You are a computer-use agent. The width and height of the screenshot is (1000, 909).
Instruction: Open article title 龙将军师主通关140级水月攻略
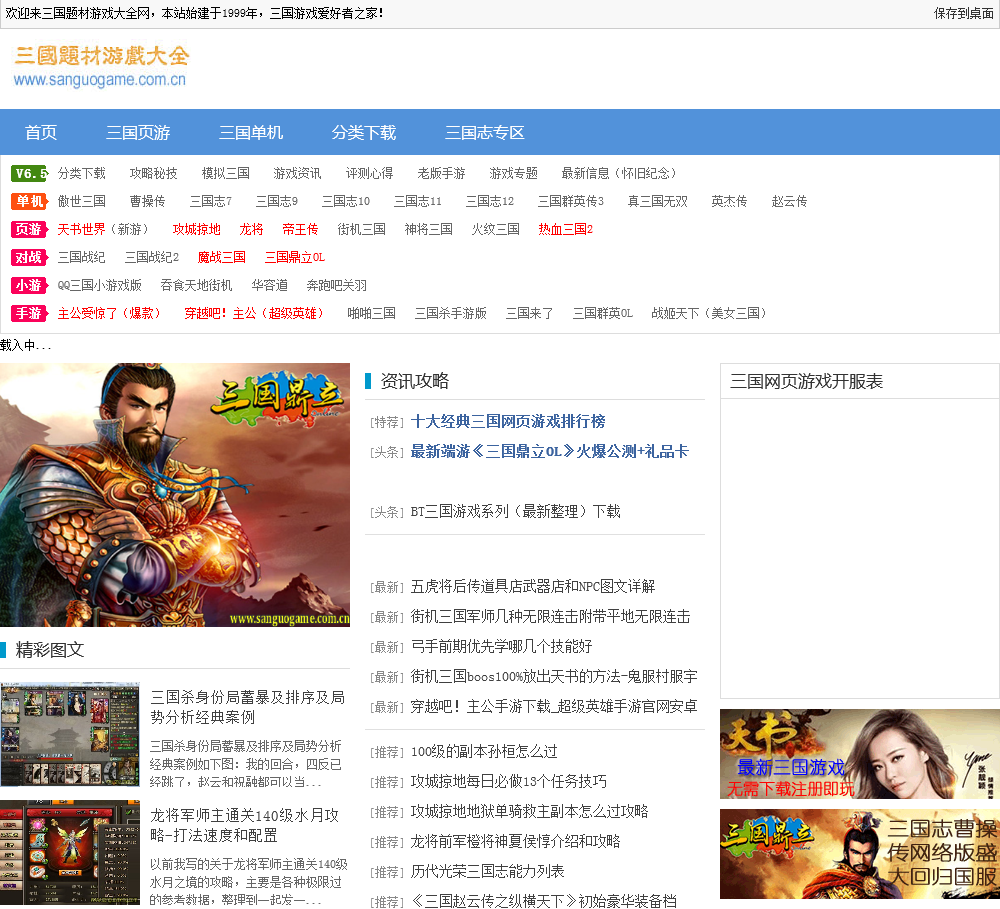[x=245, y=825]
